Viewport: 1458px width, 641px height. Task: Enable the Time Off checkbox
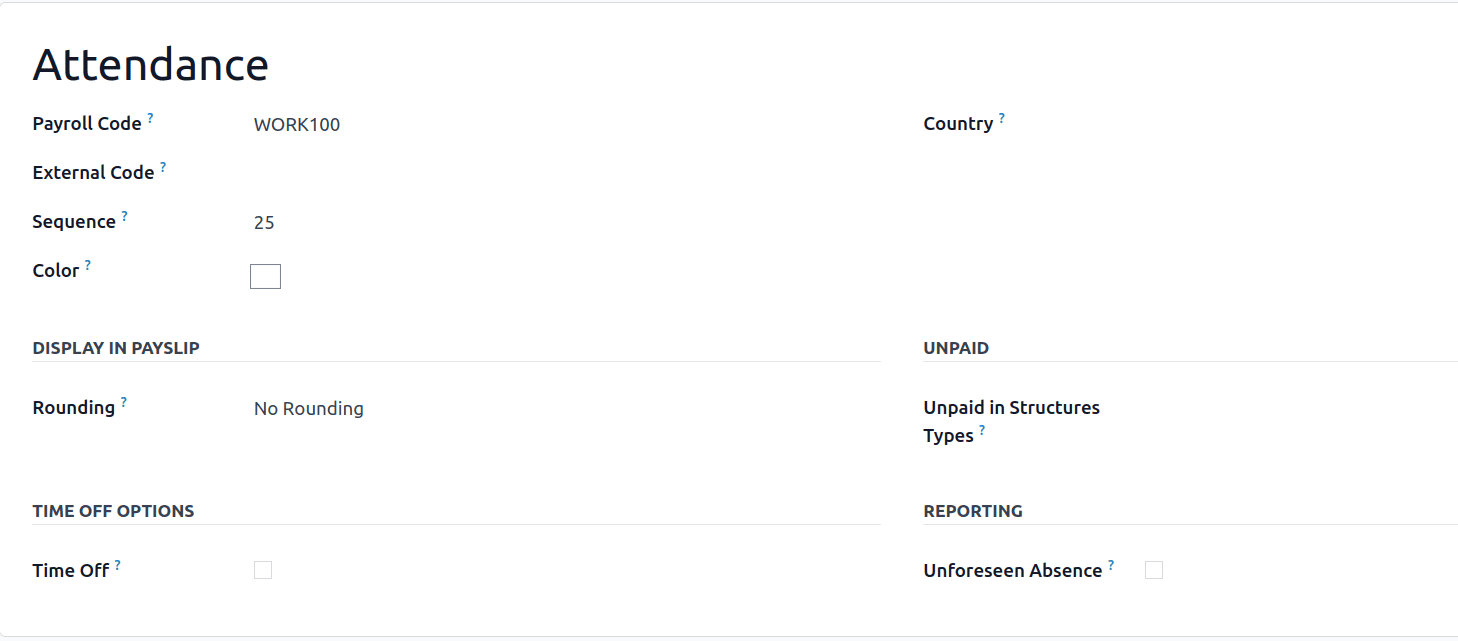[x=263, y=570]
